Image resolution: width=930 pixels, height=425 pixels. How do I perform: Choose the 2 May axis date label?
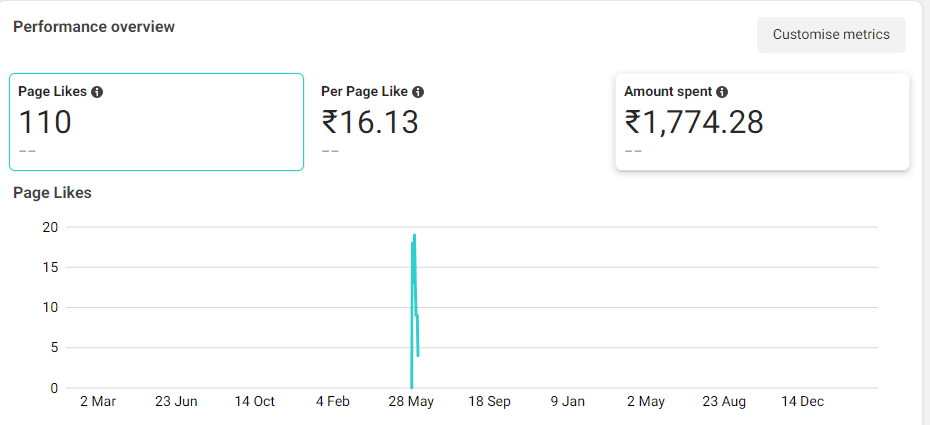(x=646, y=401)
